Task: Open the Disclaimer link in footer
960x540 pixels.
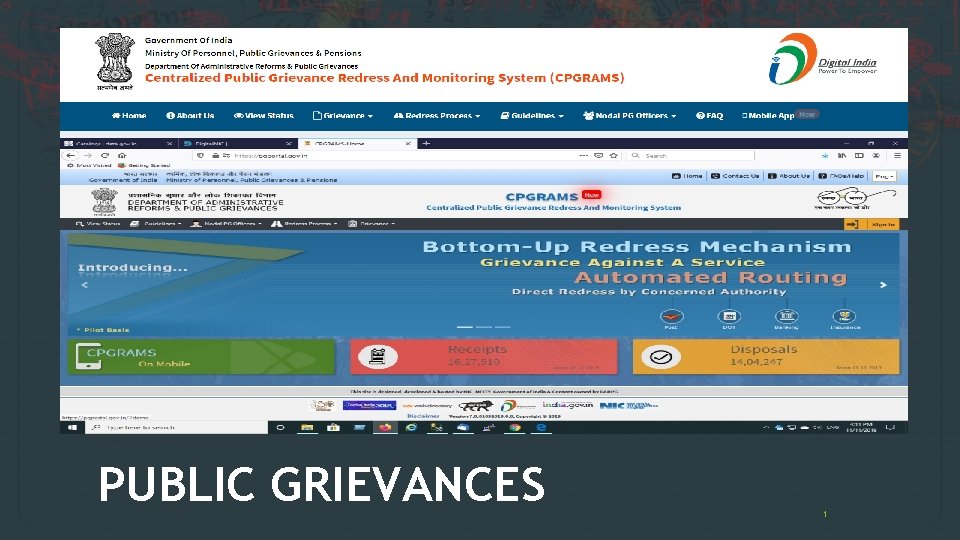Action: coord(423,416)
